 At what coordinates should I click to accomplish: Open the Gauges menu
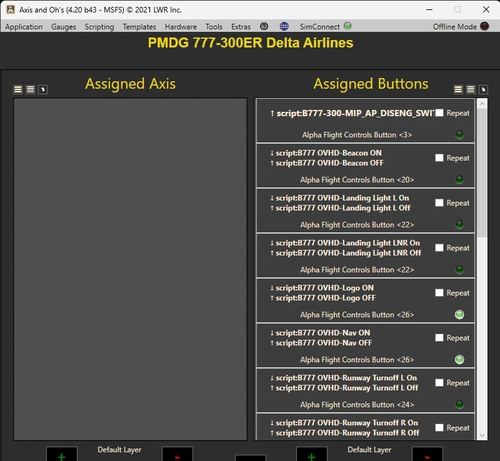pos(63,27)
